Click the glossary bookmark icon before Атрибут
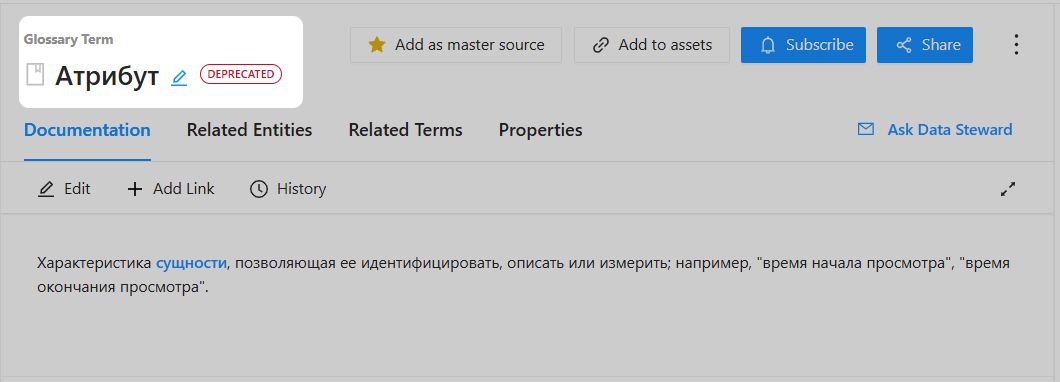The width and height of the screenshot is (1060, 382). click(35, 74)
